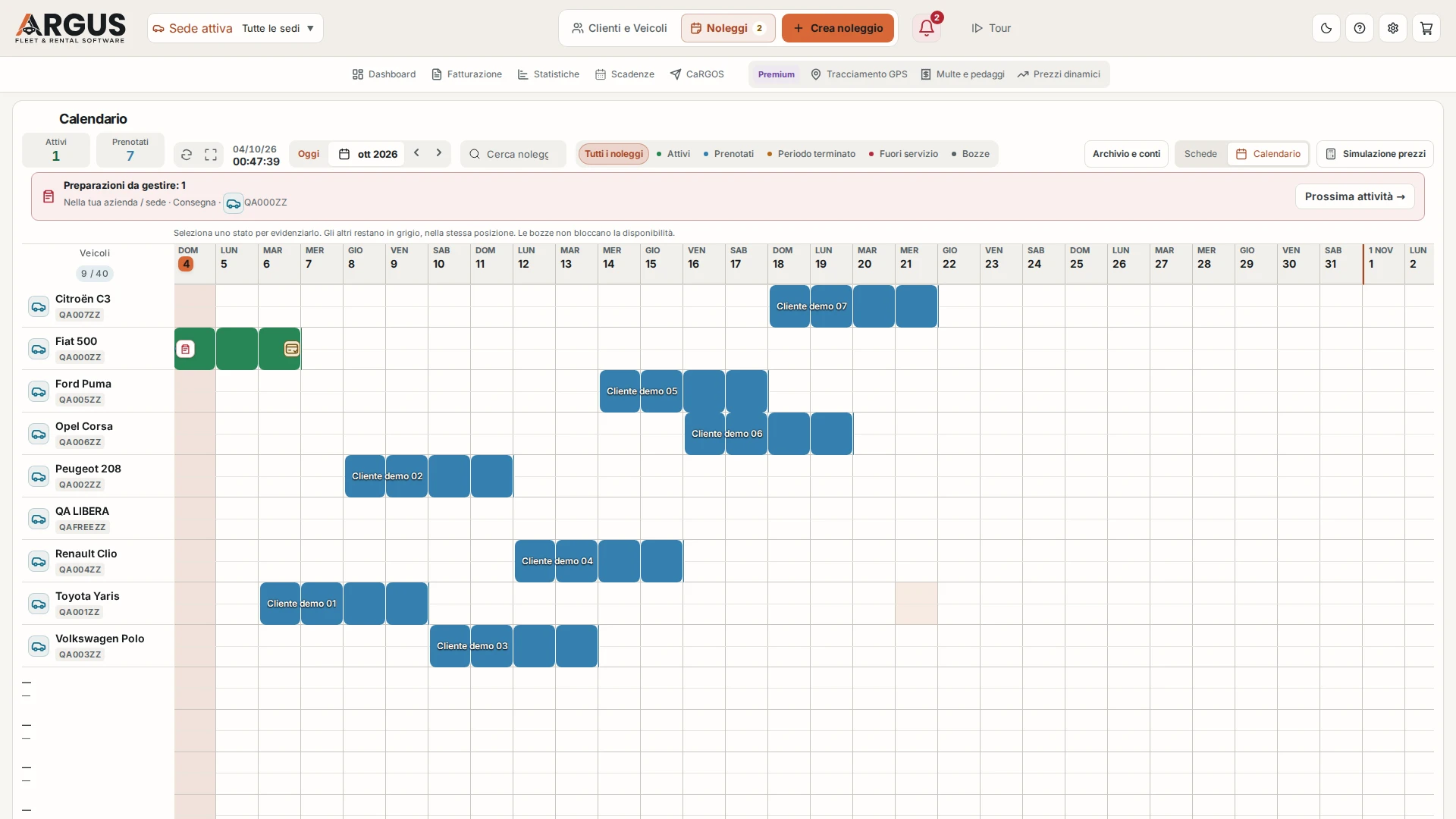Image resolution: width=1456 pixels, height=819 pixels.
Task: Open the shopping cart icon
Action: 1426,28
